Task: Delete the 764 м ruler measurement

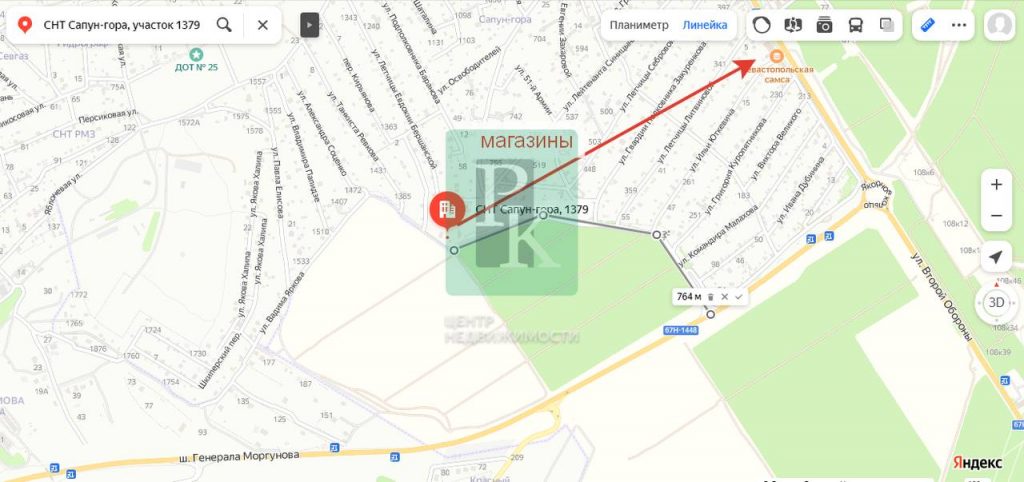Action: [711, 297]
